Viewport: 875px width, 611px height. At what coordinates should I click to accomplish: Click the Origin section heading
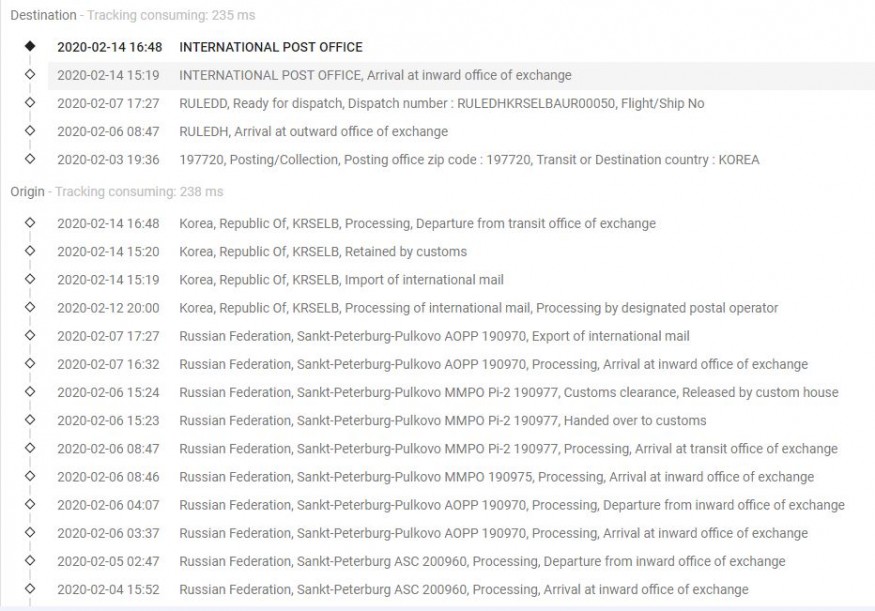point(28,191)
